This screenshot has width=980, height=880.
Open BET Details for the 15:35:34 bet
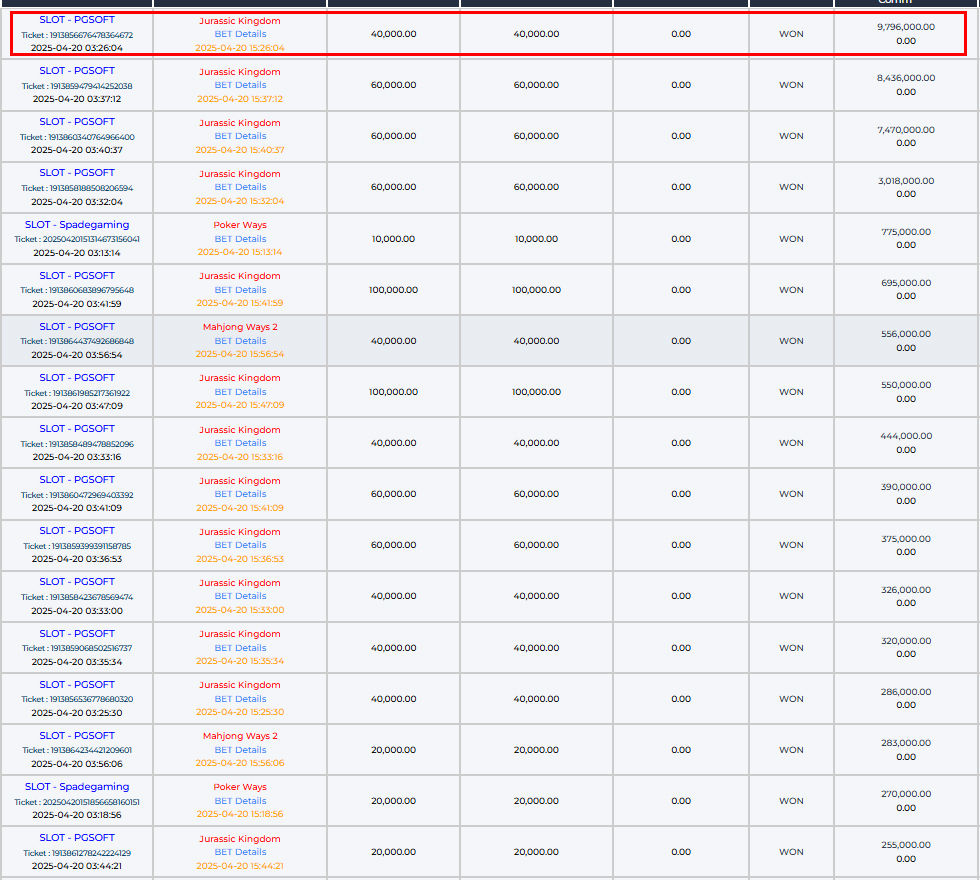240,648
